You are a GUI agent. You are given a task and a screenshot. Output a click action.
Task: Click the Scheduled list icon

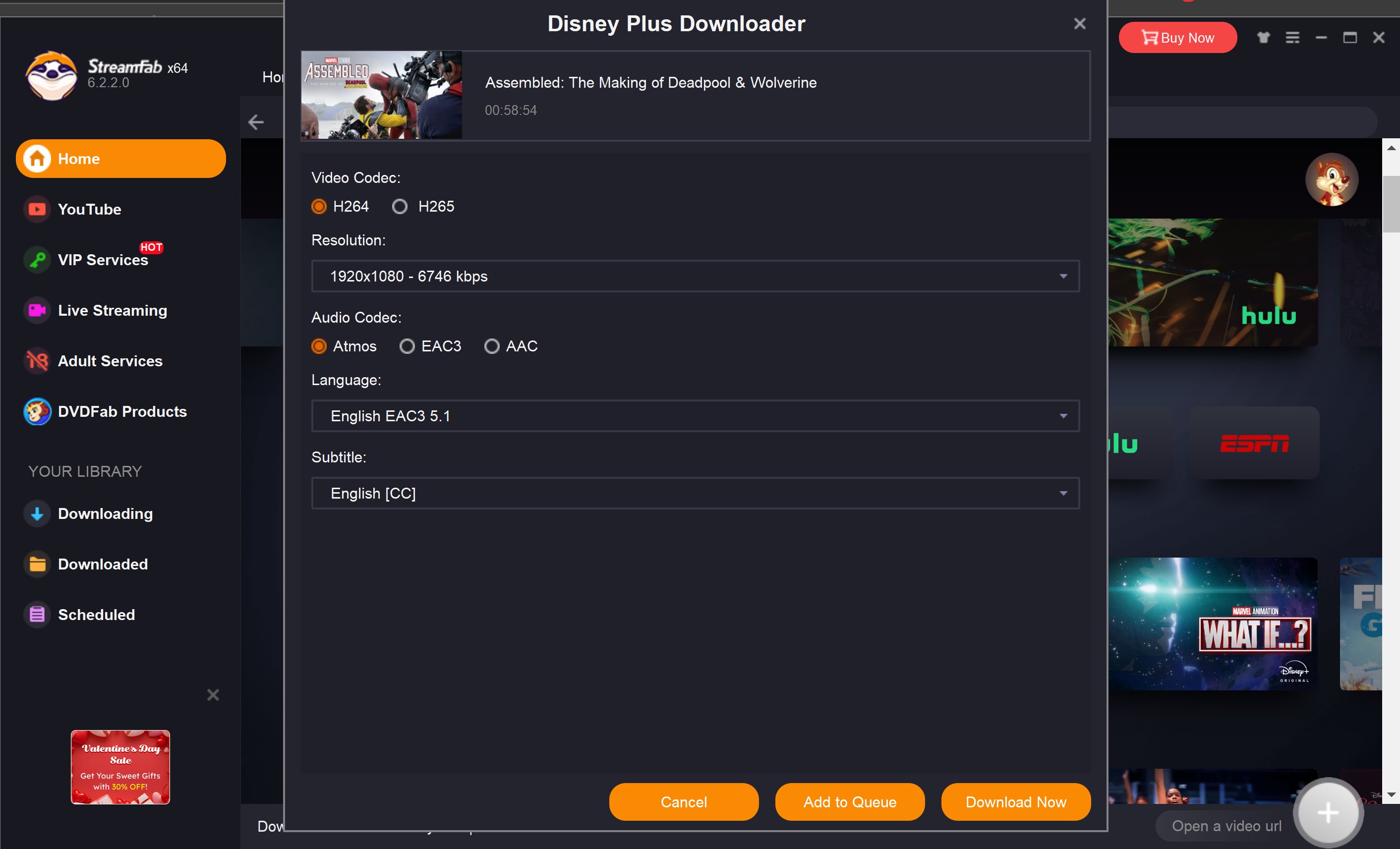coord(38,615)
